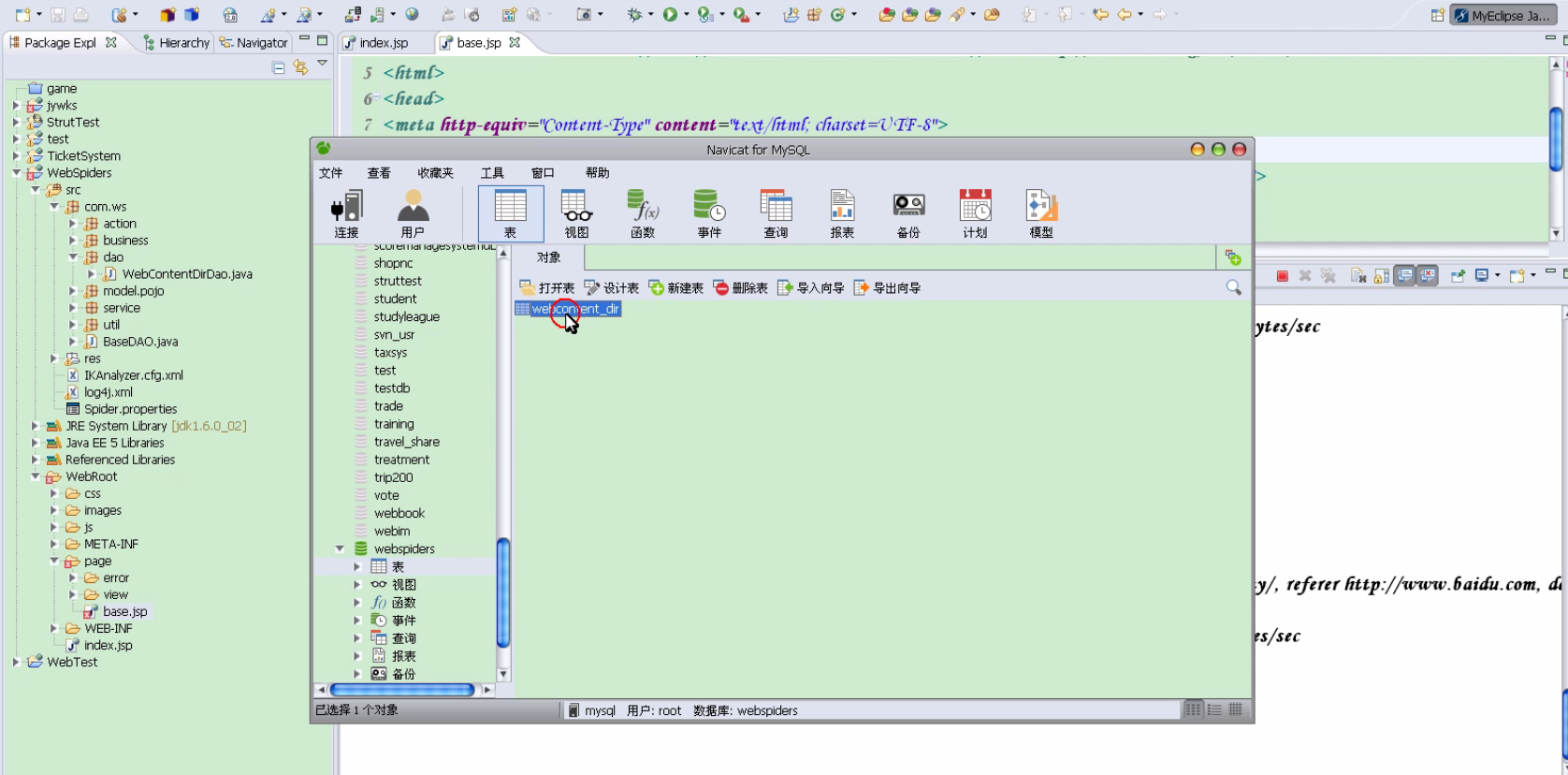The image size is (1568, 775).
Task: Open Navicat 查看 menu
Action: (379, 173)
